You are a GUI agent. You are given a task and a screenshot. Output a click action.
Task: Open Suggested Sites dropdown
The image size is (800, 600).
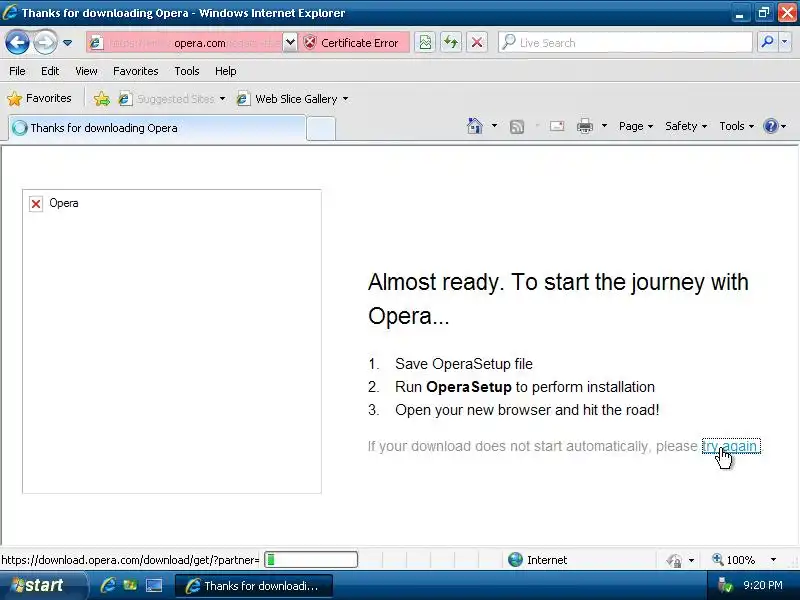[171, 98]
